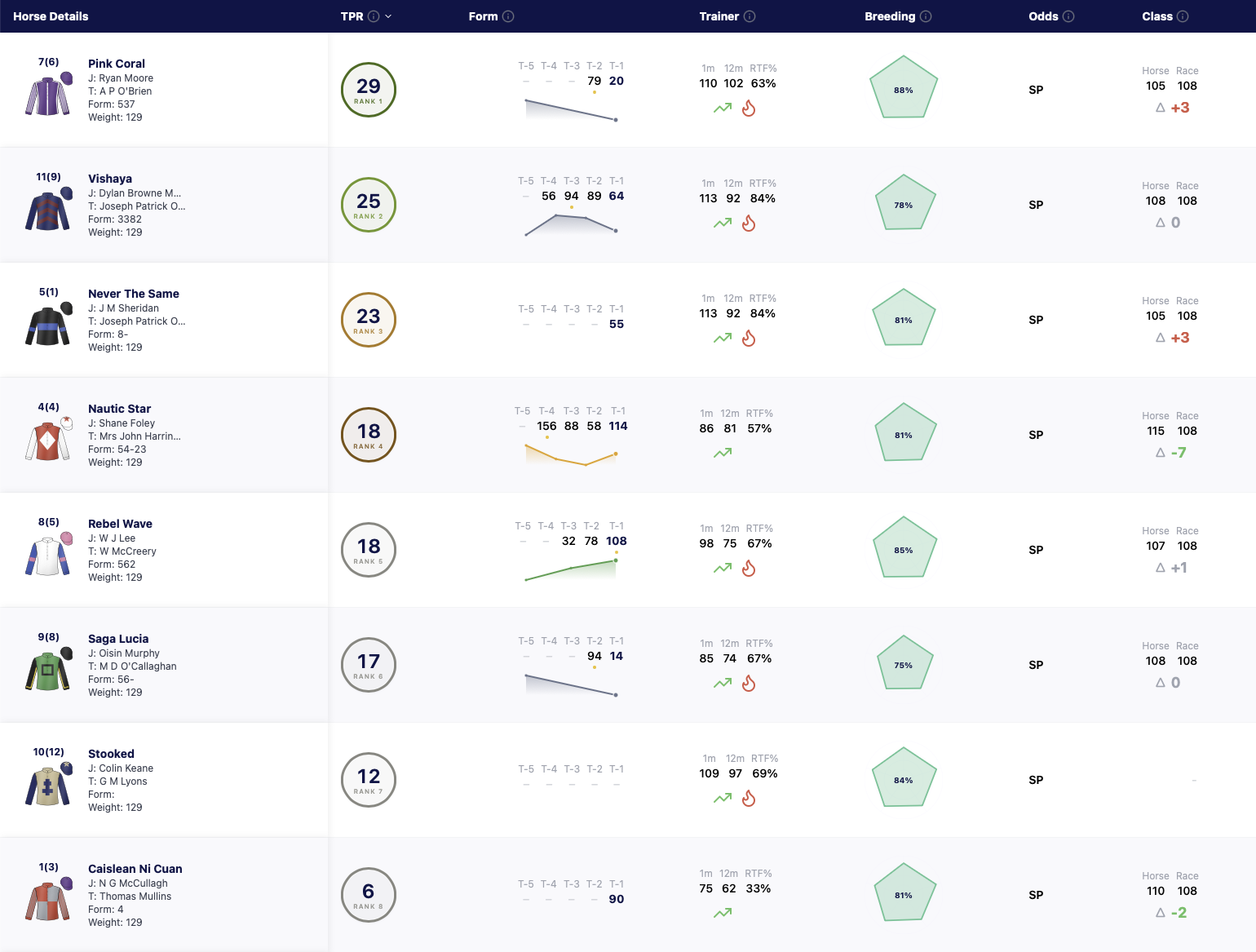
Task: Click Vishaya's jockey silks icon
Action: [49, 210]
